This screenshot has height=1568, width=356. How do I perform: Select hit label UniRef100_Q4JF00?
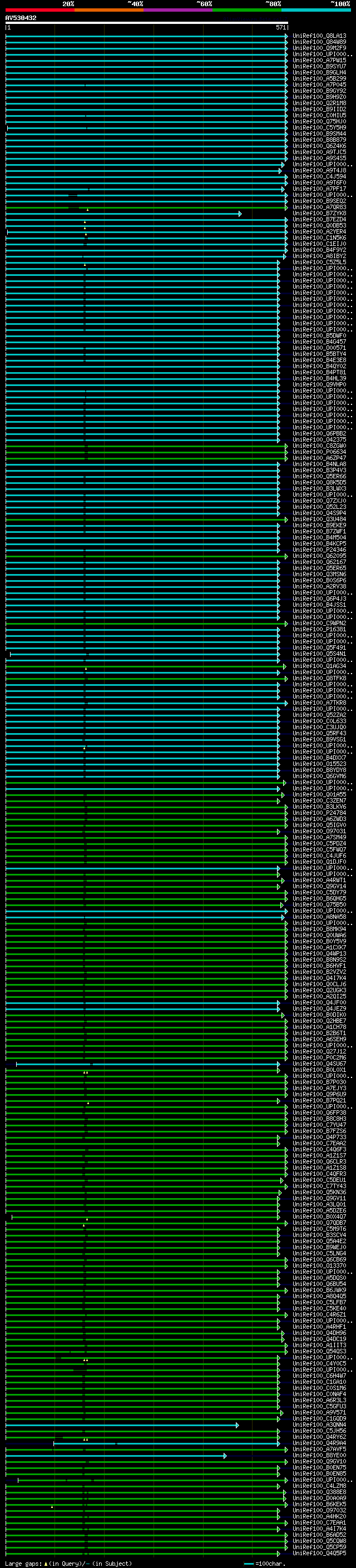(319, 1002)
